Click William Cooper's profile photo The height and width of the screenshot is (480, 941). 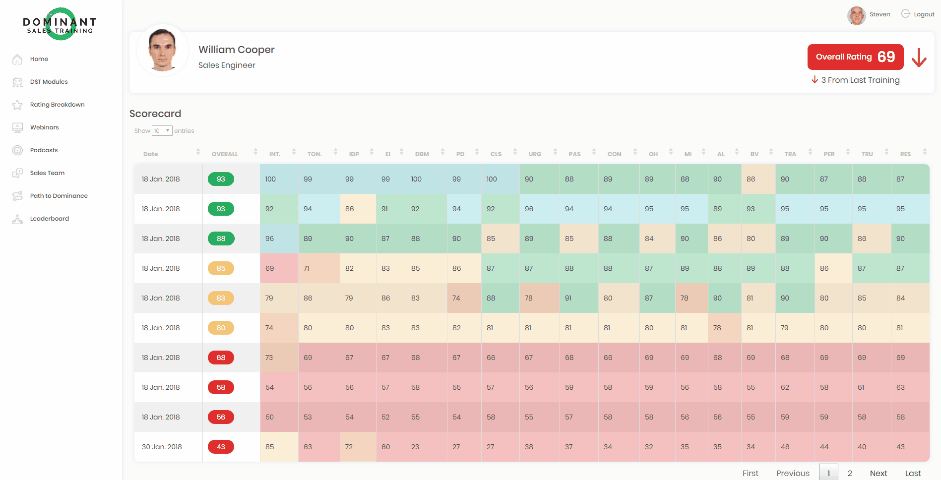pos(162,50)
